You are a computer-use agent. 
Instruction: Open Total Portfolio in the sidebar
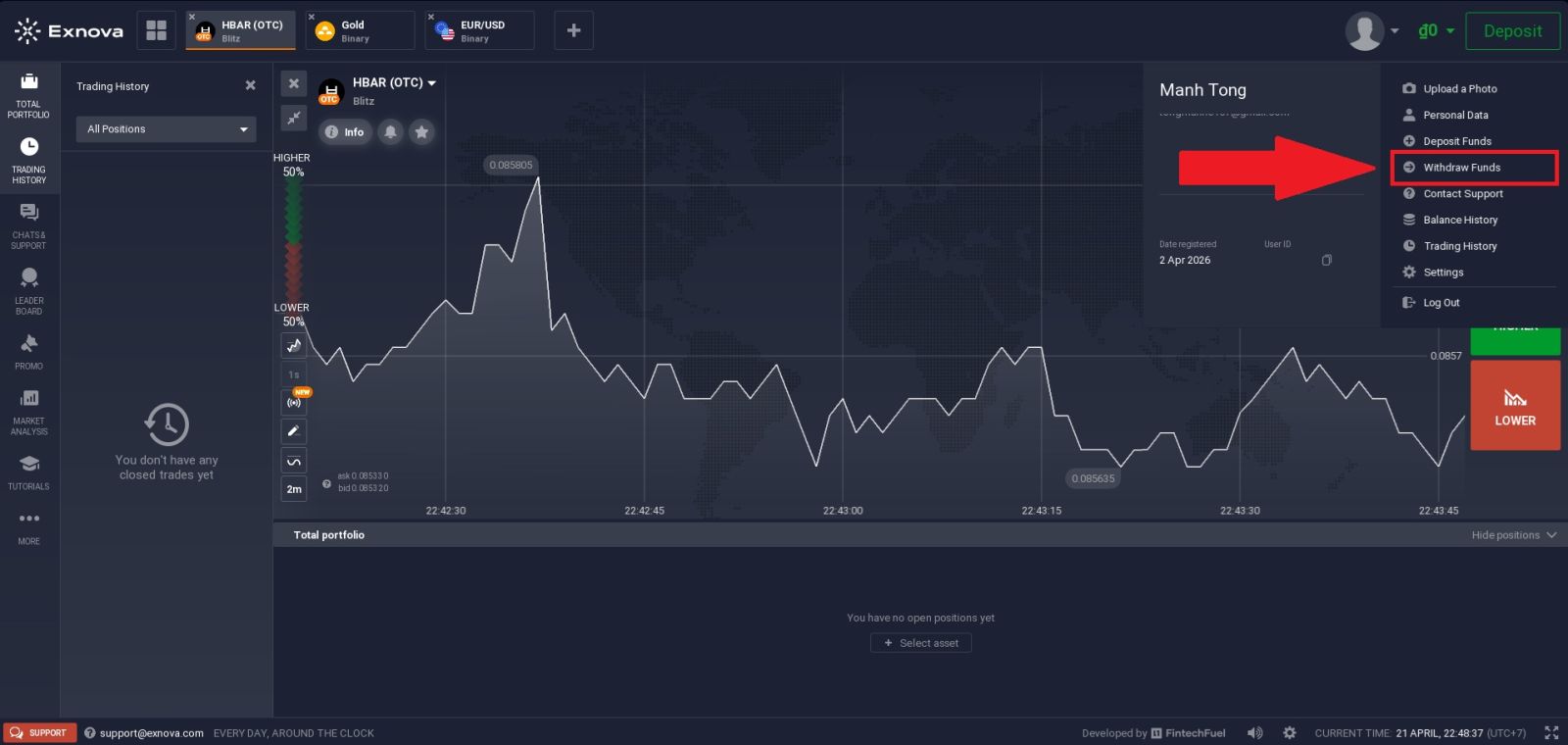pos(28,95)
